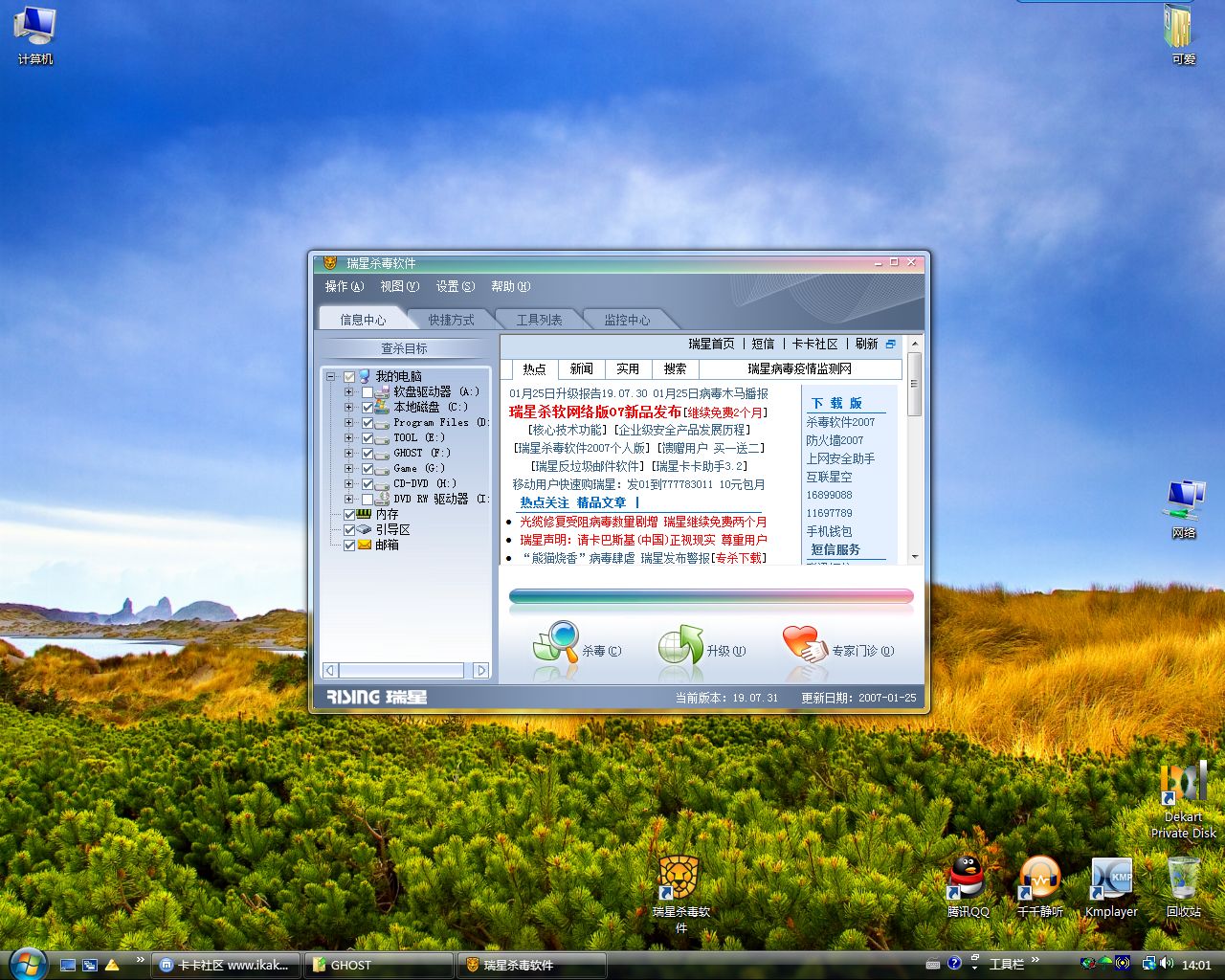
Task: Expand the GHOST (F:) node
Action: pos(349,454)
